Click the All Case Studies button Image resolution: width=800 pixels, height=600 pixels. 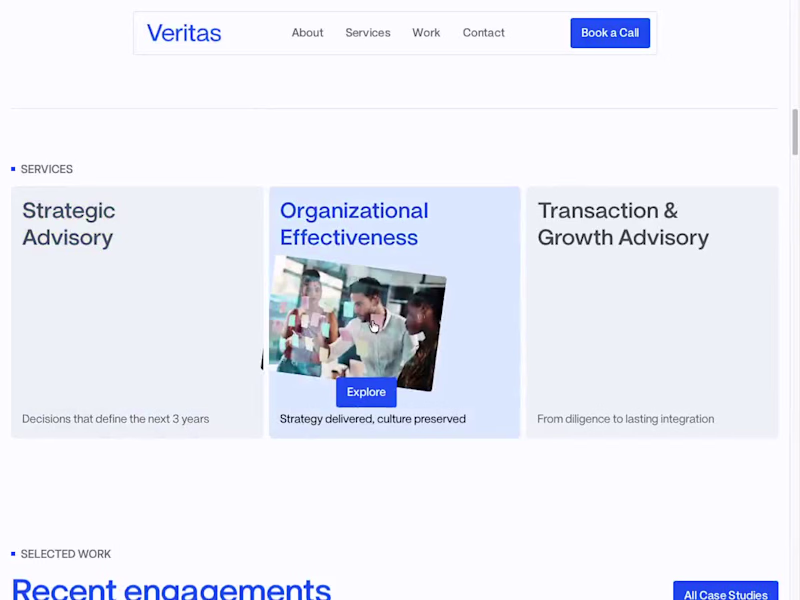pos(726,592)
